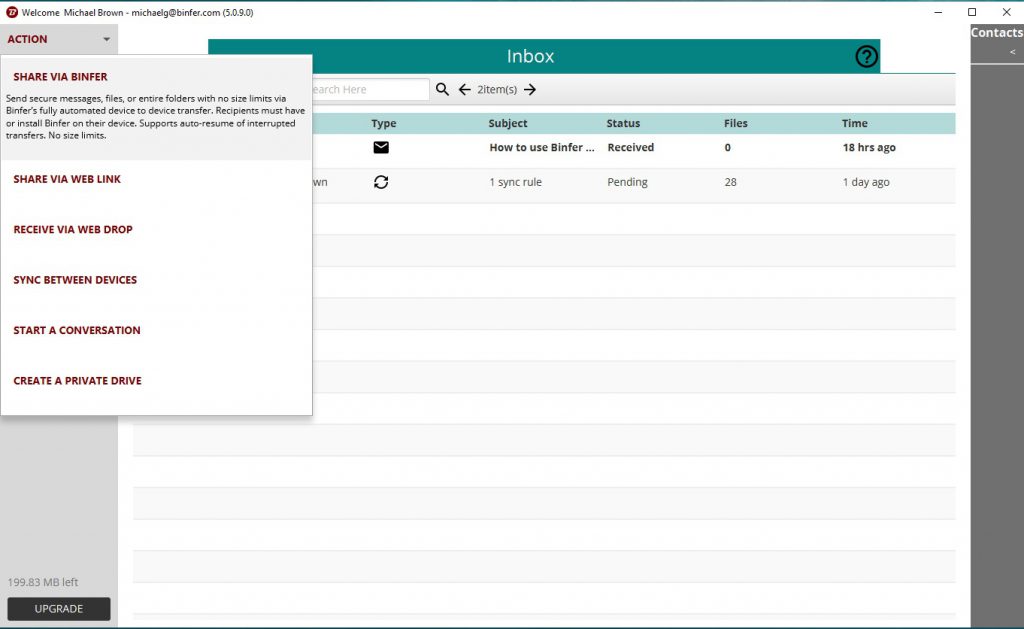The width and height of the screenshot is (1024, 629).
Task: Click the help question mark icon
Action: 866,57
